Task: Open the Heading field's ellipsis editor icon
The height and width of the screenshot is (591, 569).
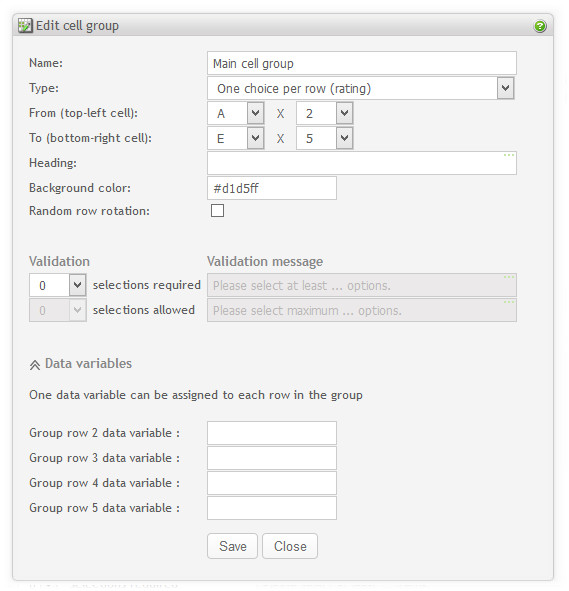Action: 509,155
